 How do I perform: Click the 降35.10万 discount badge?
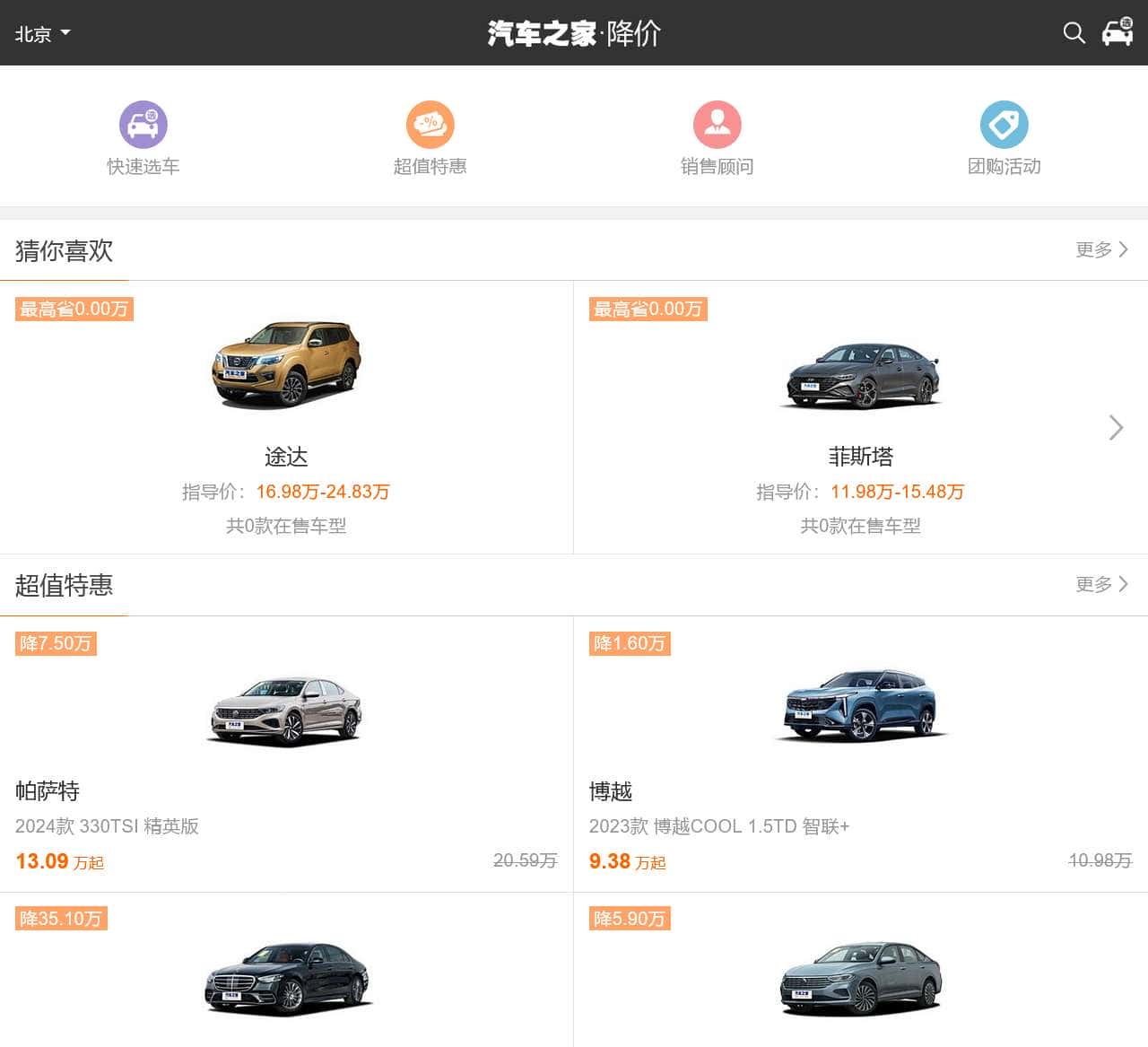coord(61,919)
